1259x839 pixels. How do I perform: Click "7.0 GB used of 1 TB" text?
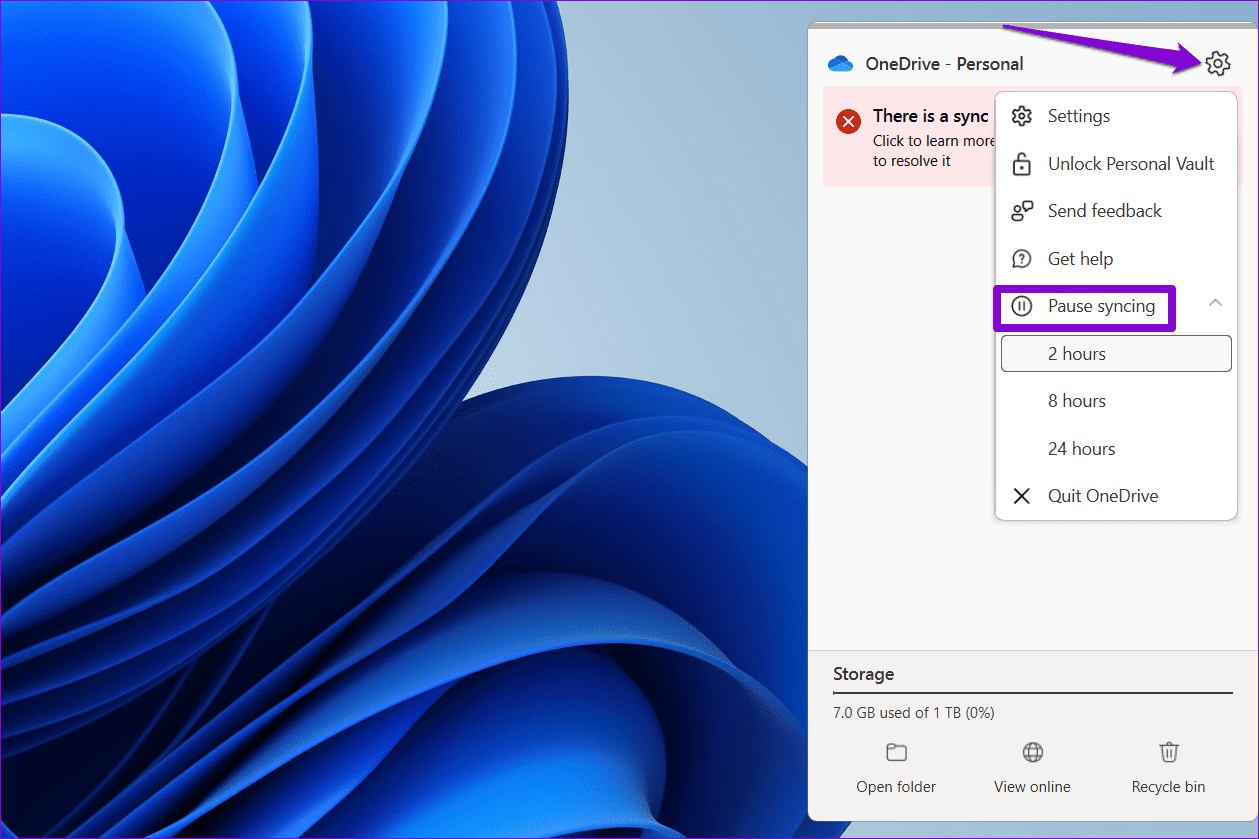(900, 713)
